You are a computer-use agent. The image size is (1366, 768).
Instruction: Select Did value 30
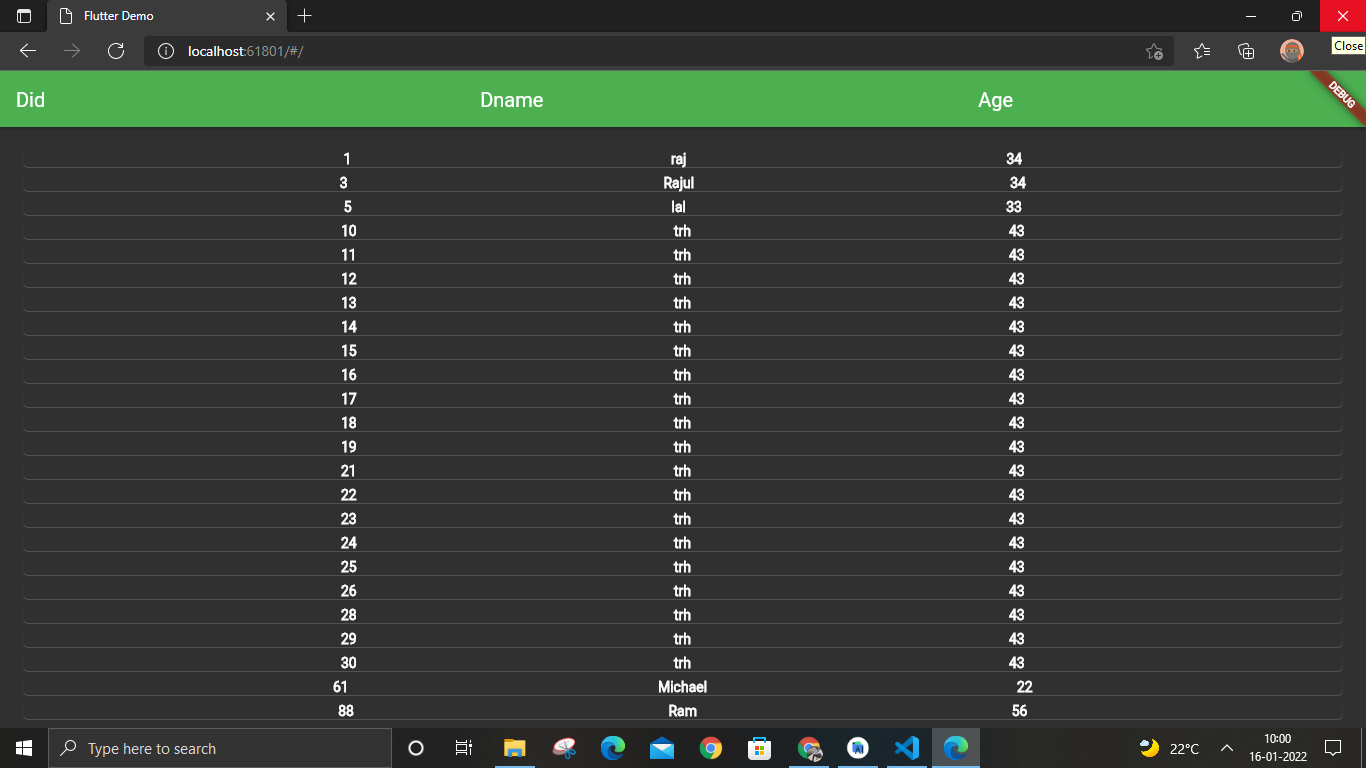pyautogui.click(x=348, y=663)
